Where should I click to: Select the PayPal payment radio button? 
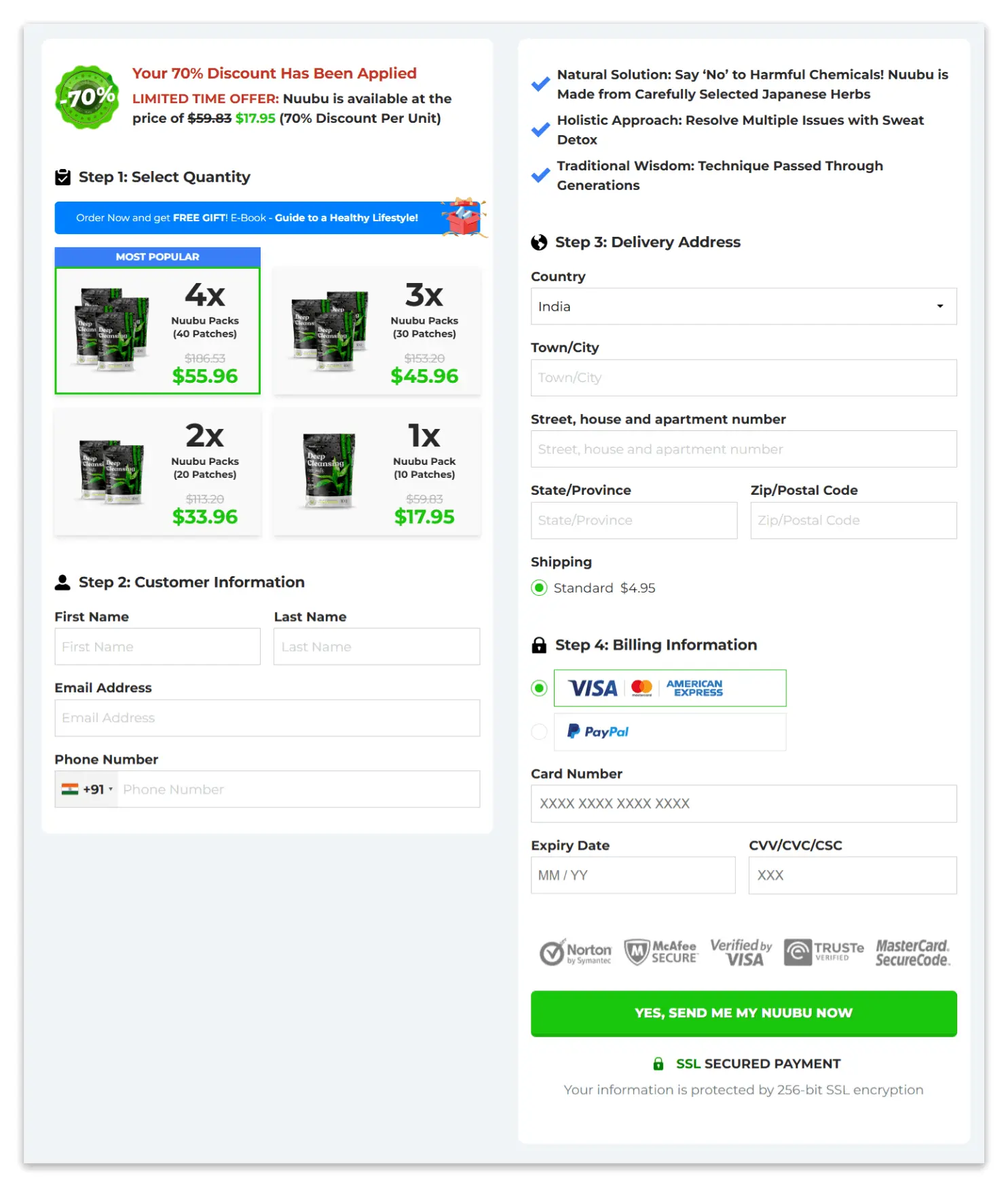click(539, 732)
